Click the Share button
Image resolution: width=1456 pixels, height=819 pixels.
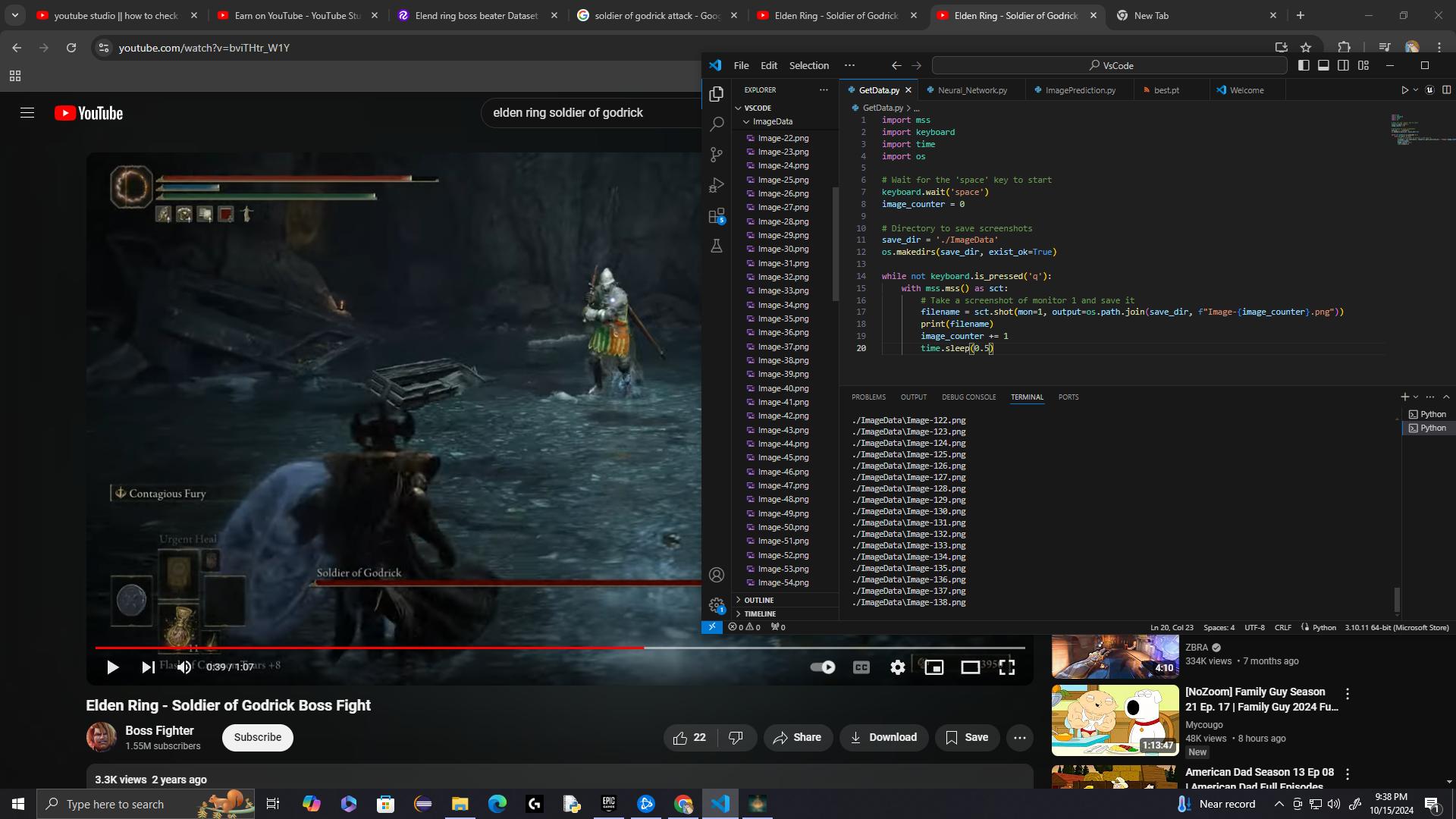pos(798,738)
